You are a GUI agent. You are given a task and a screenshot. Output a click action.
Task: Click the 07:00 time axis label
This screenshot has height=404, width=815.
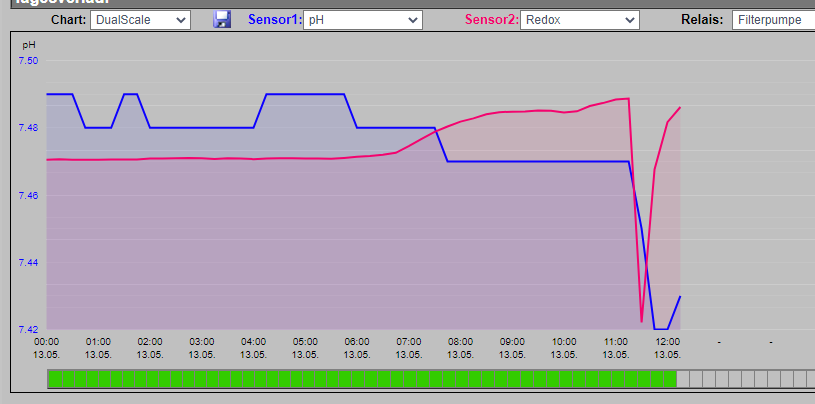(x=409, y=342)
